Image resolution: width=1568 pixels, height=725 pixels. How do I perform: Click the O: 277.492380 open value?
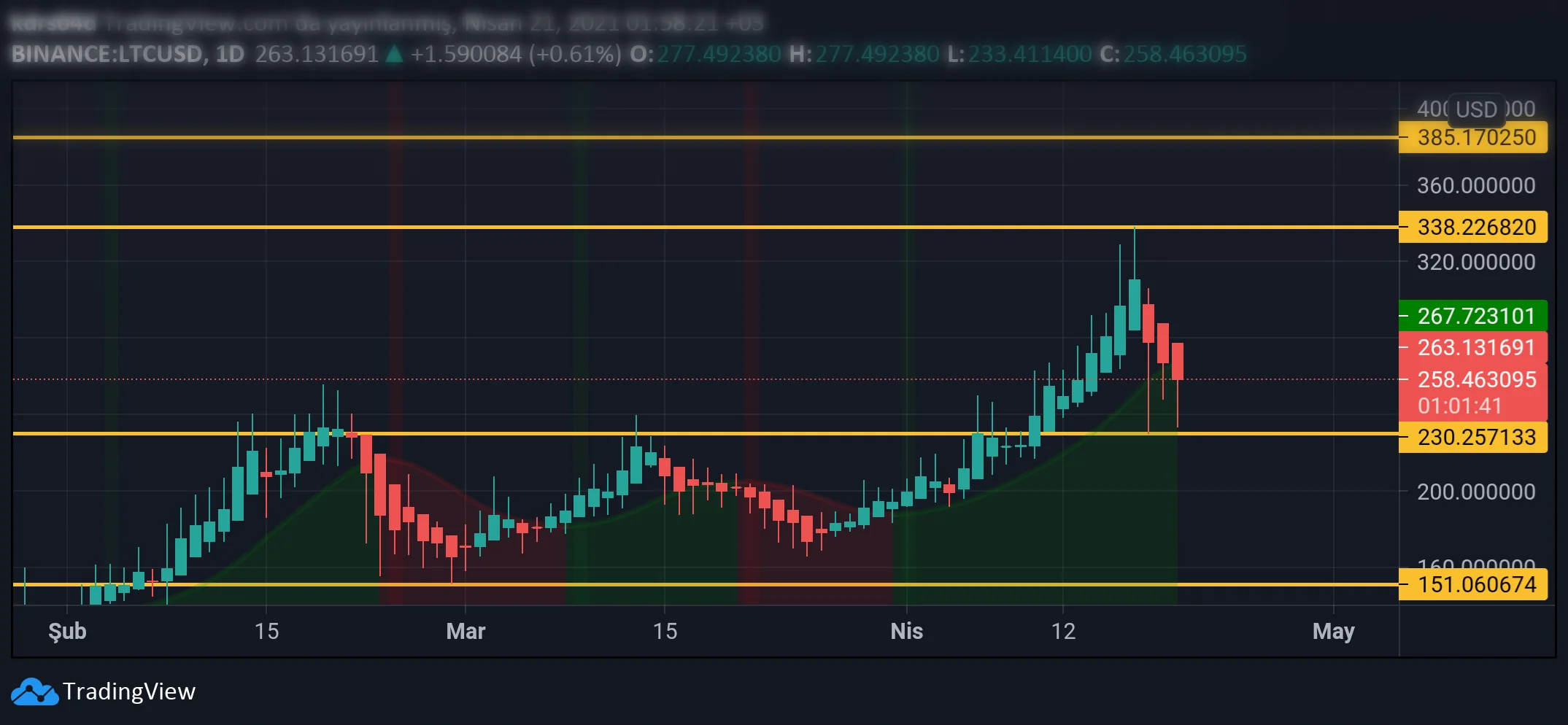706,54
